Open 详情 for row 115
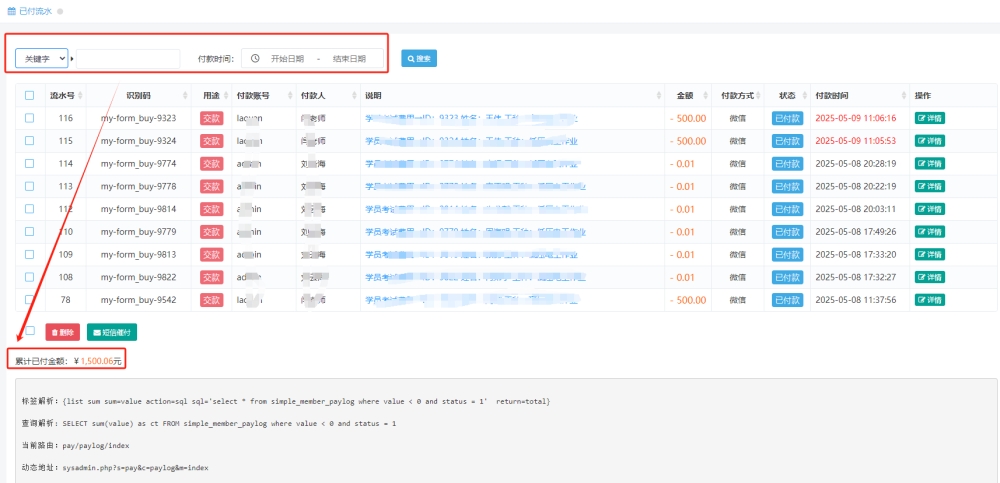 pyautogui.click(x=929, y=141)
